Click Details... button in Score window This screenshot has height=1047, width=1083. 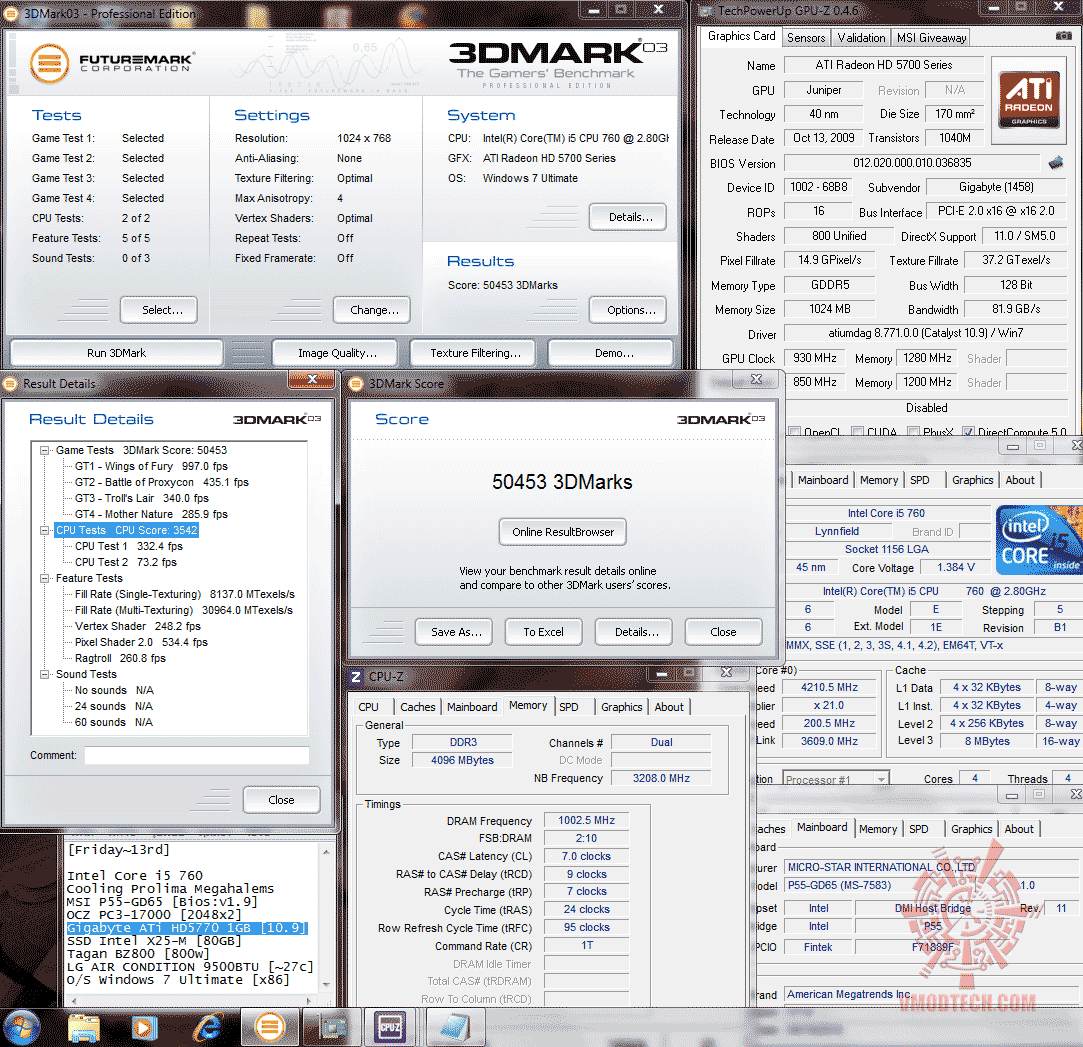[634, 632]
